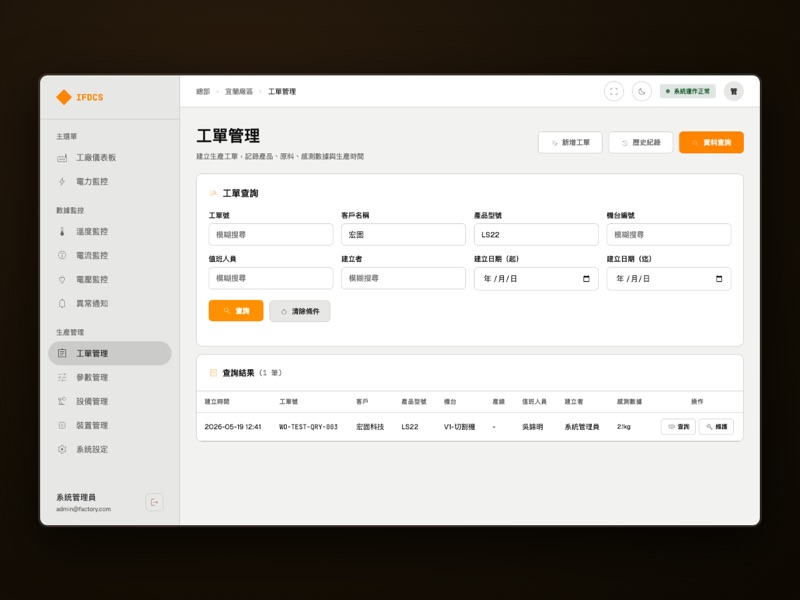800x600 pixels.
Task: Focus the 值班人員 search field
Action: click(271, 279)
